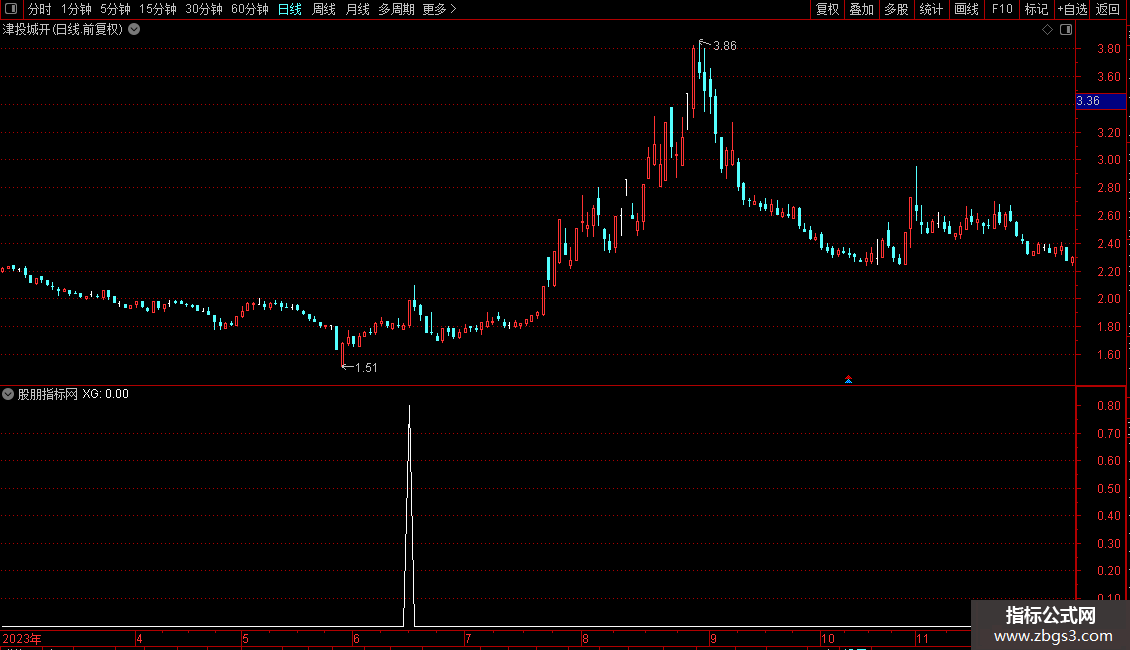Open 统计 statistics
This screenshot has width=1130, height=650.
931,9
